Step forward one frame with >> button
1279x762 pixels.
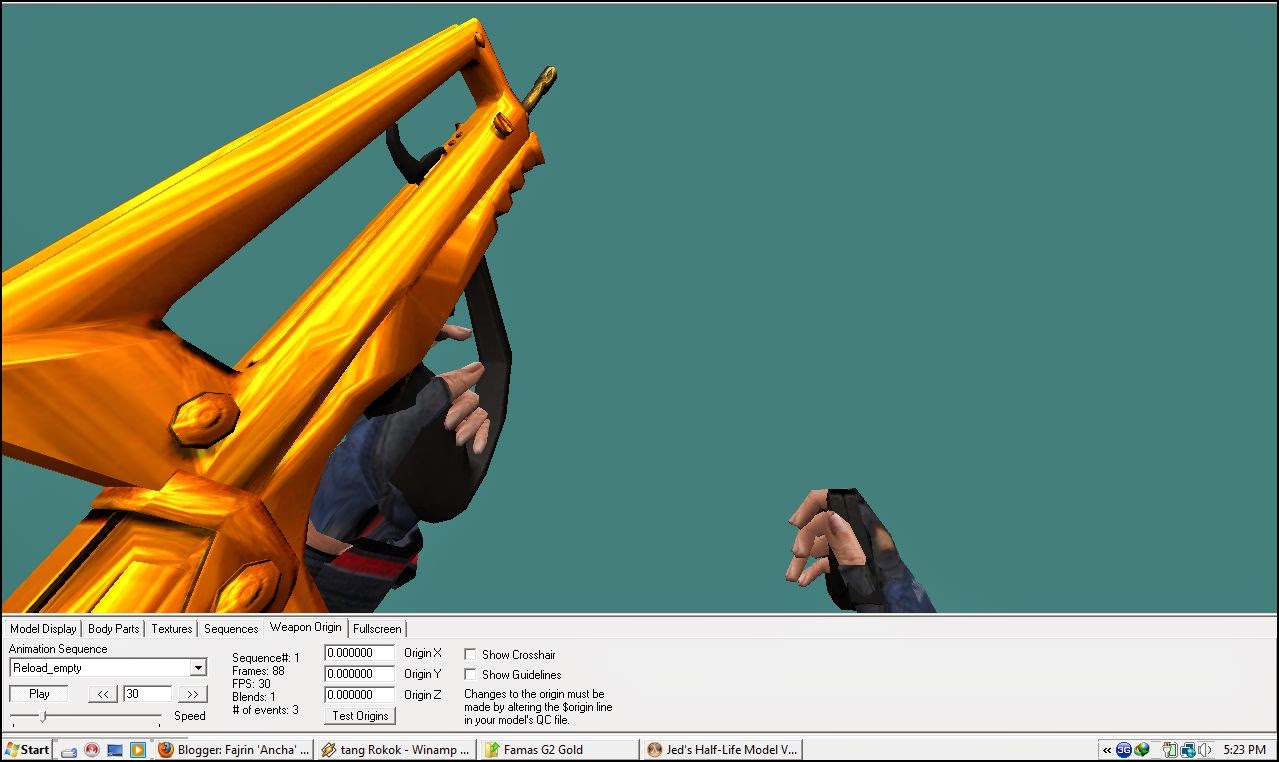[x=192, y=694]
